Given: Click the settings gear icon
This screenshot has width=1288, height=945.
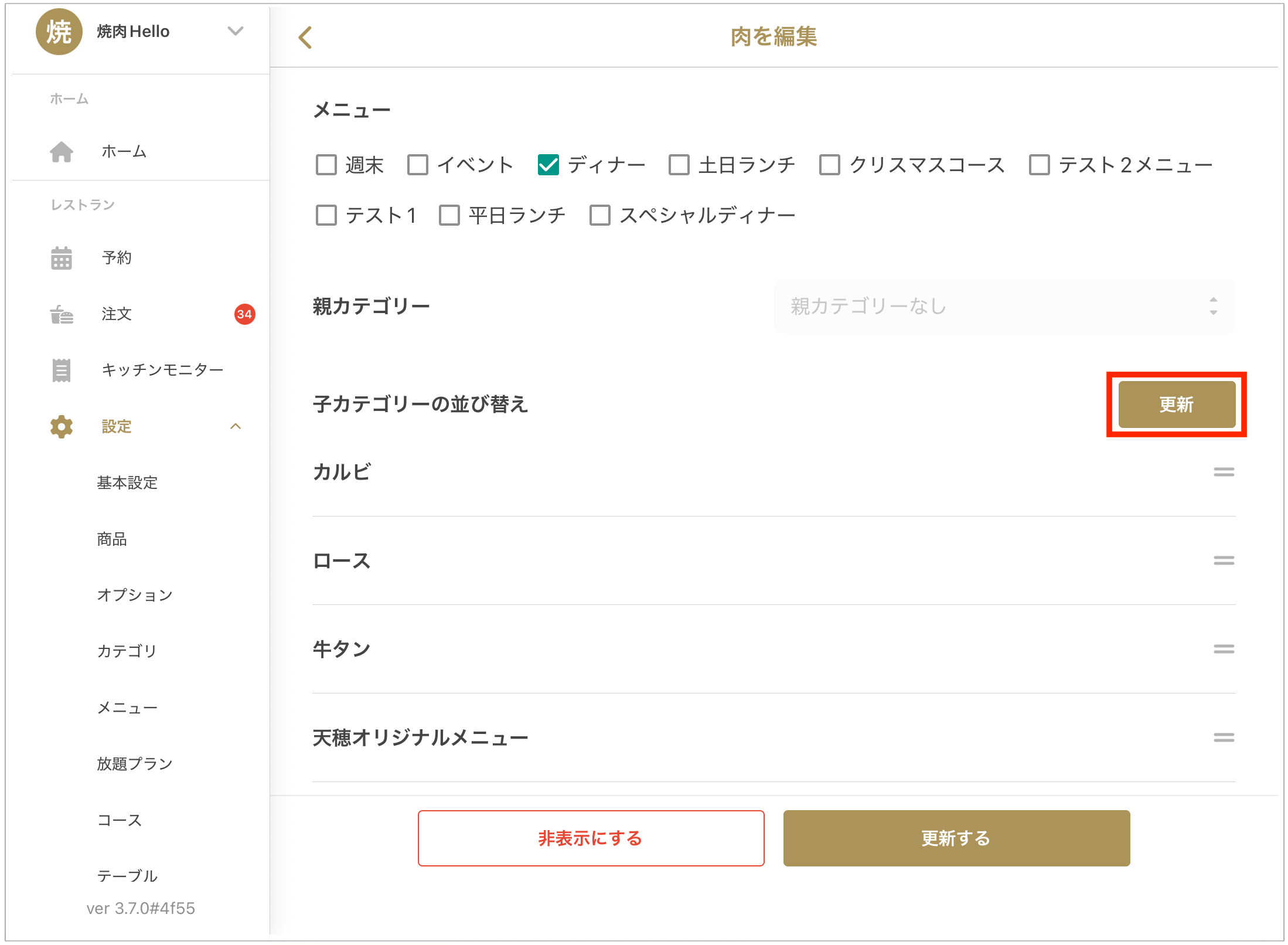Looking at the screenshot, I should coord(62,427).
